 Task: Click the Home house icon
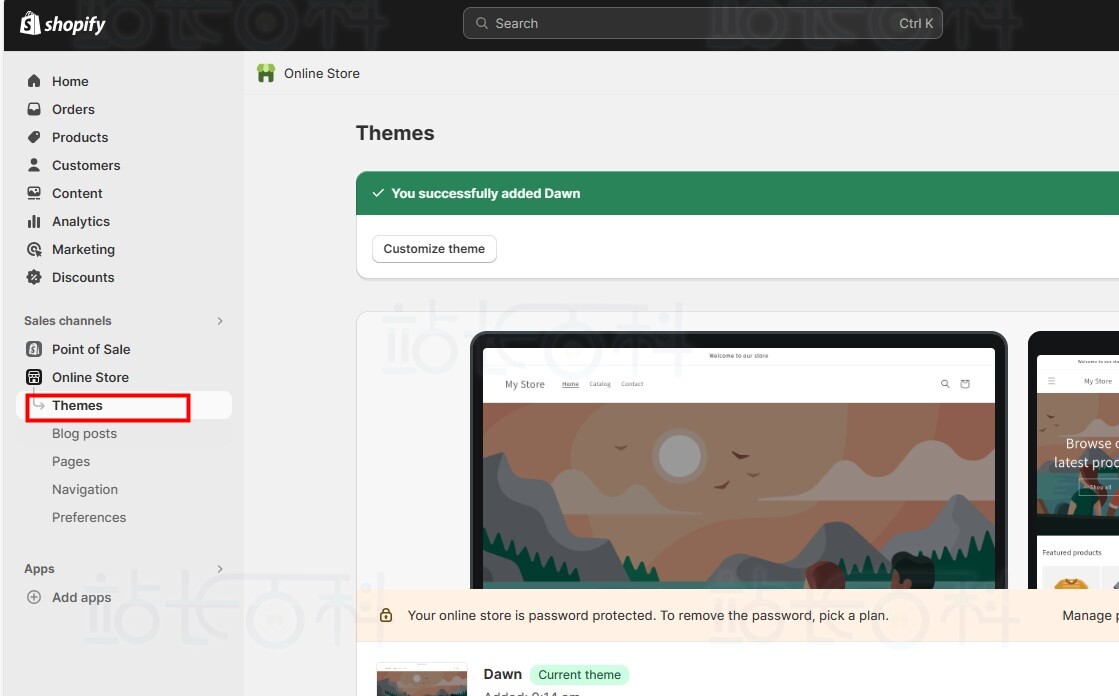pos(34,81)
